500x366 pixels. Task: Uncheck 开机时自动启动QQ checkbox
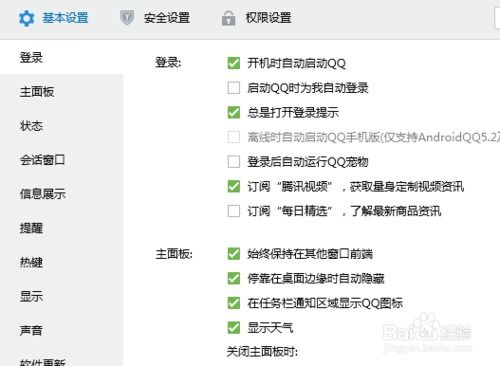pos(234,63)
